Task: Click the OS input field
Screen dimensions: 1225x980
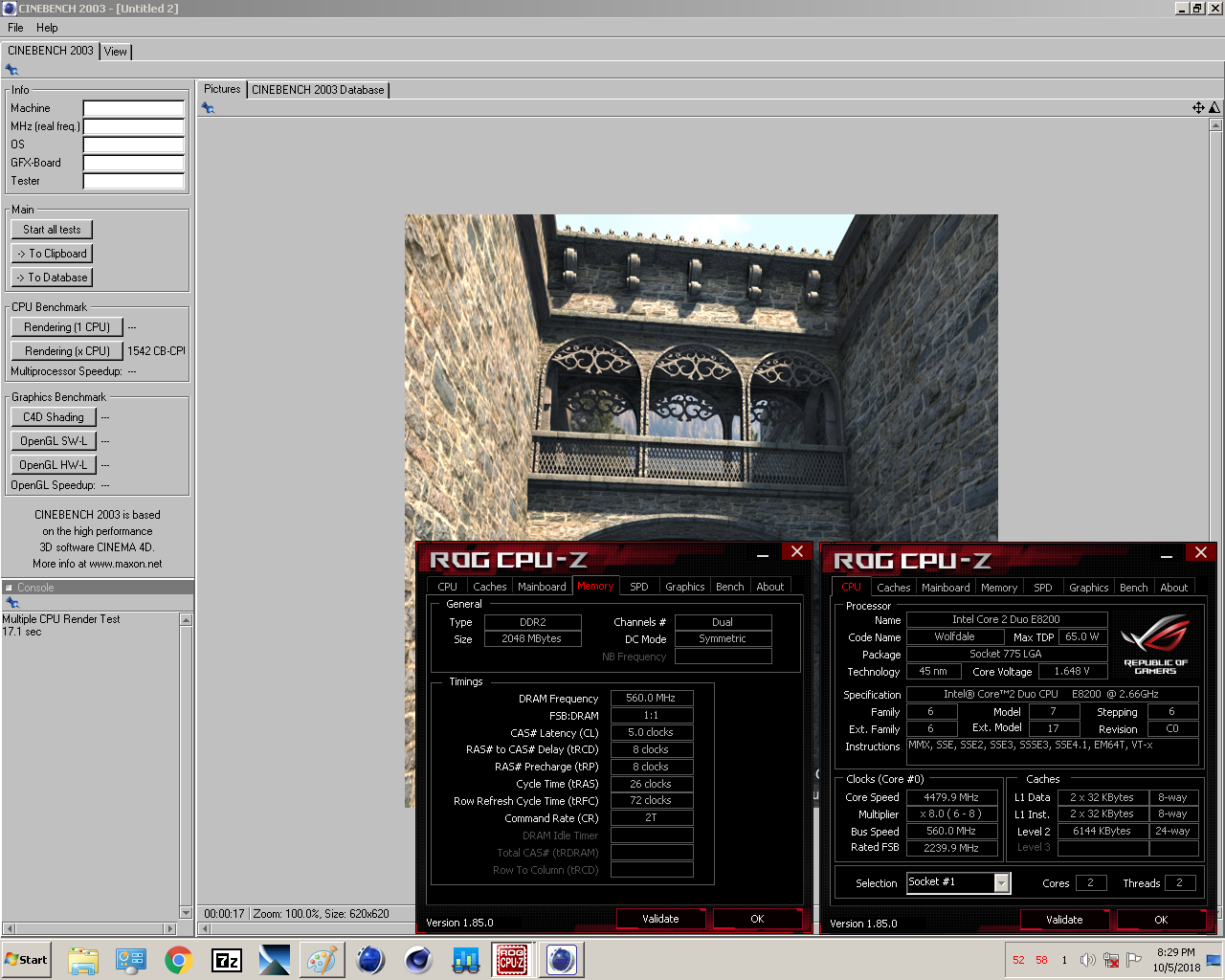Action: coord(134,145)
